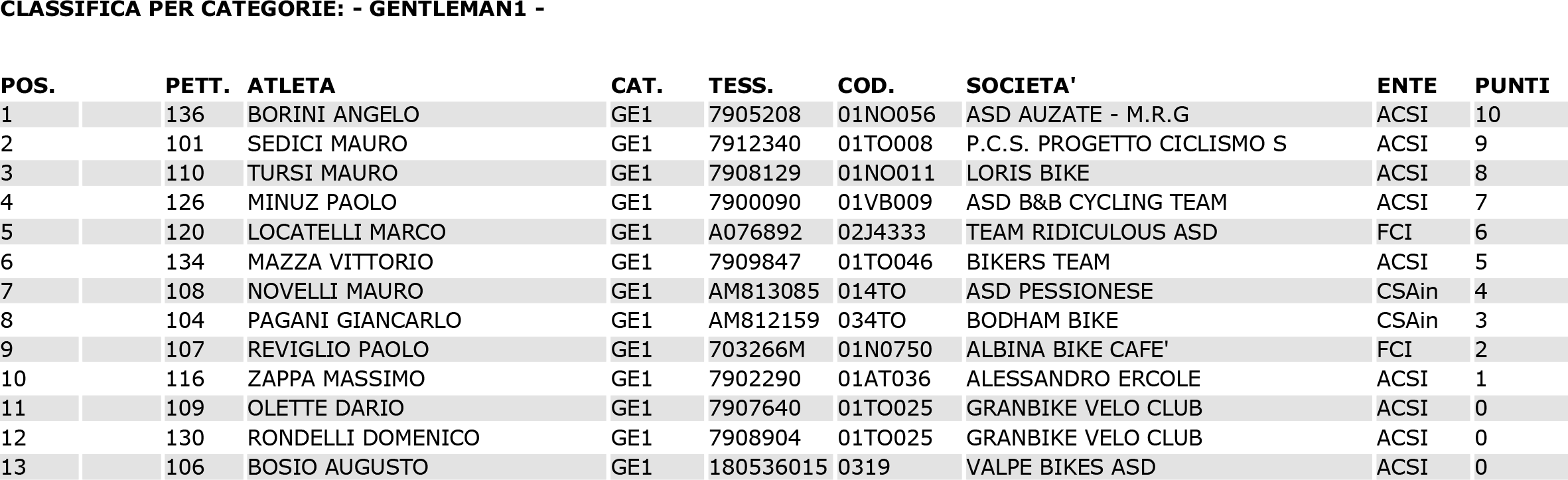This screenshot has height=480, width=1568.
Task: Select athlete PAGANI GIANCARLO
Action: pos(354,320)
